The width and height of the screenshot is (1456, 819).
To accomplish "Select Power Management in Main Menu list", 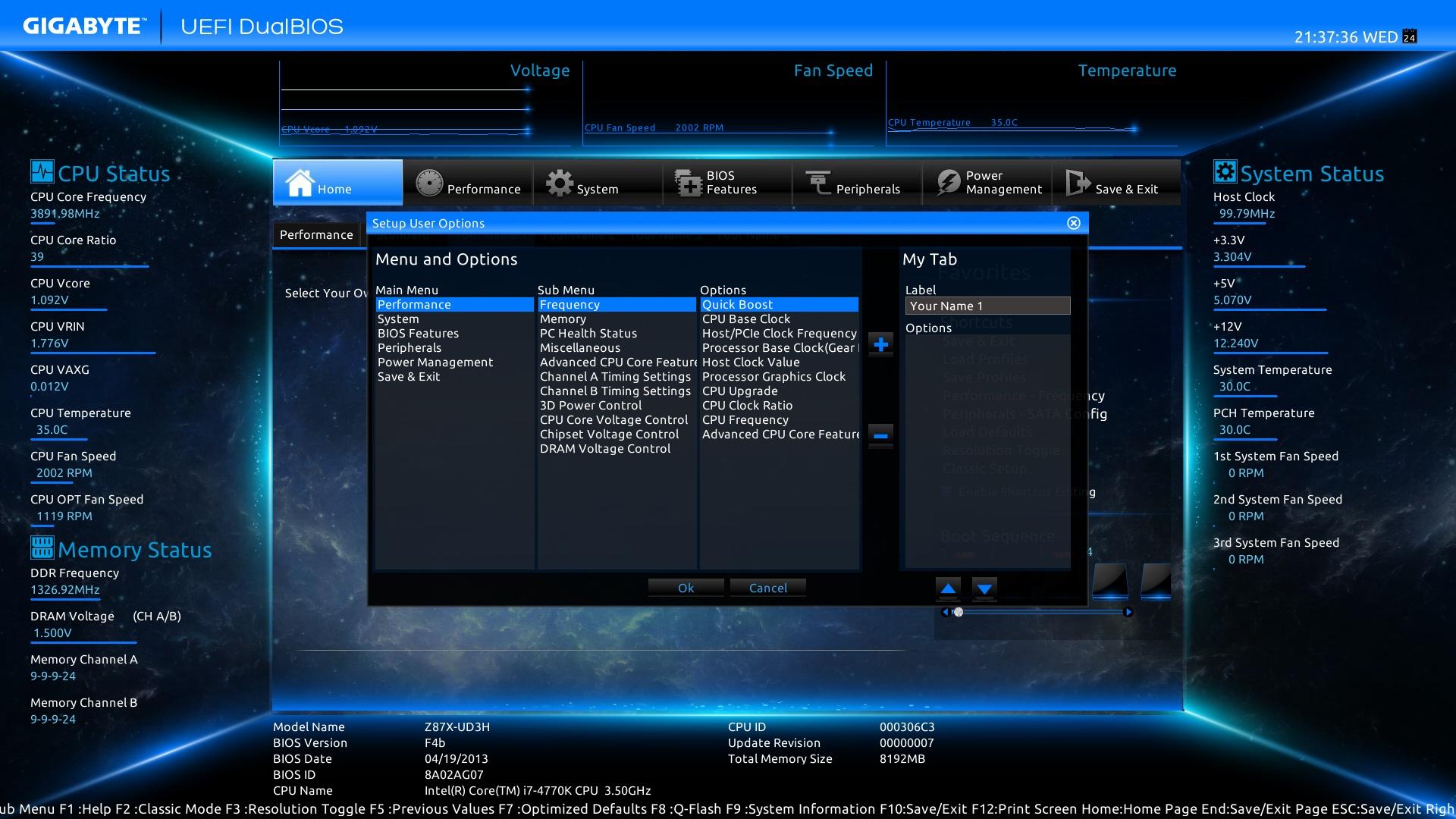I will 454,362.
